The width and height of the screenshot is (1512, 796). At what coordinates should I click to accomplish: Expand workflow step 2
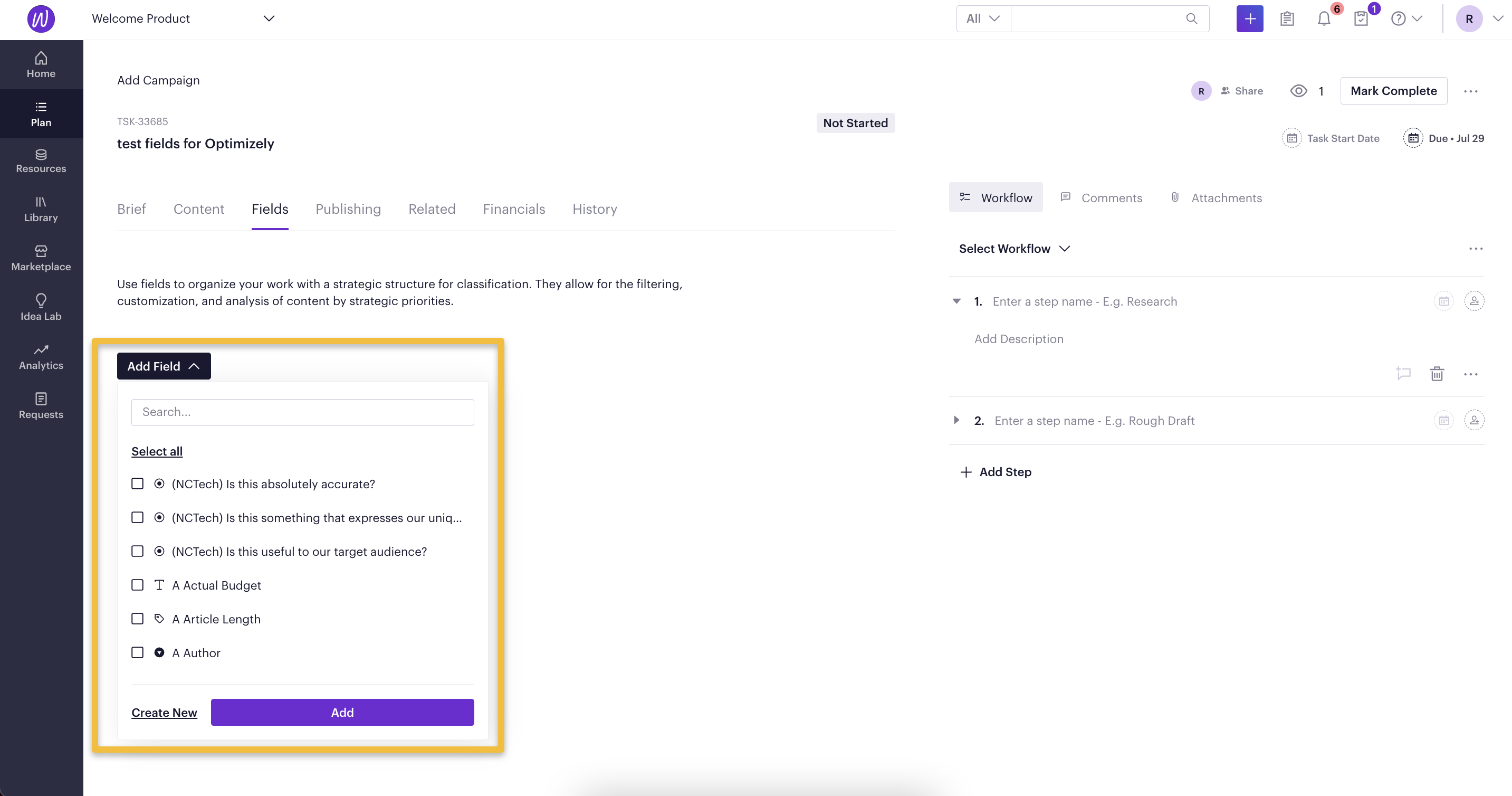tap(956, 421)
